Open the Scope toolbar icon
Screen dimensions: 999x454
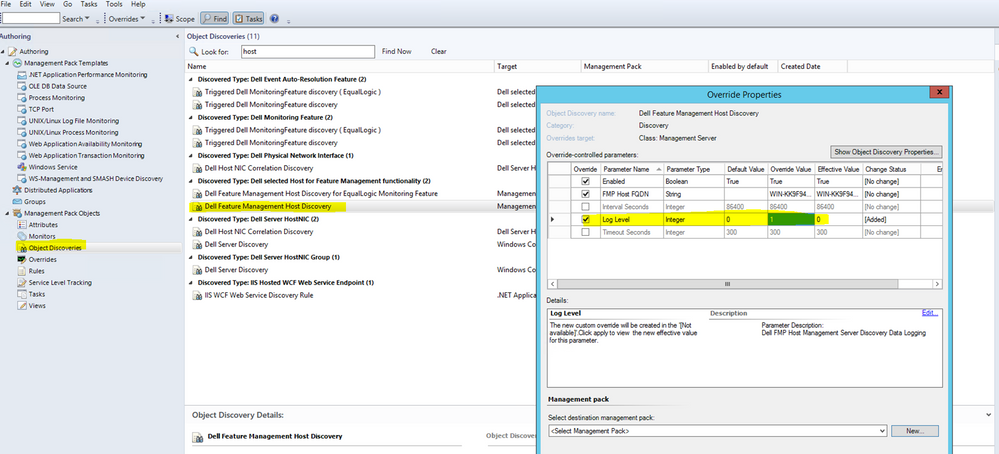[x=168, y=19]
